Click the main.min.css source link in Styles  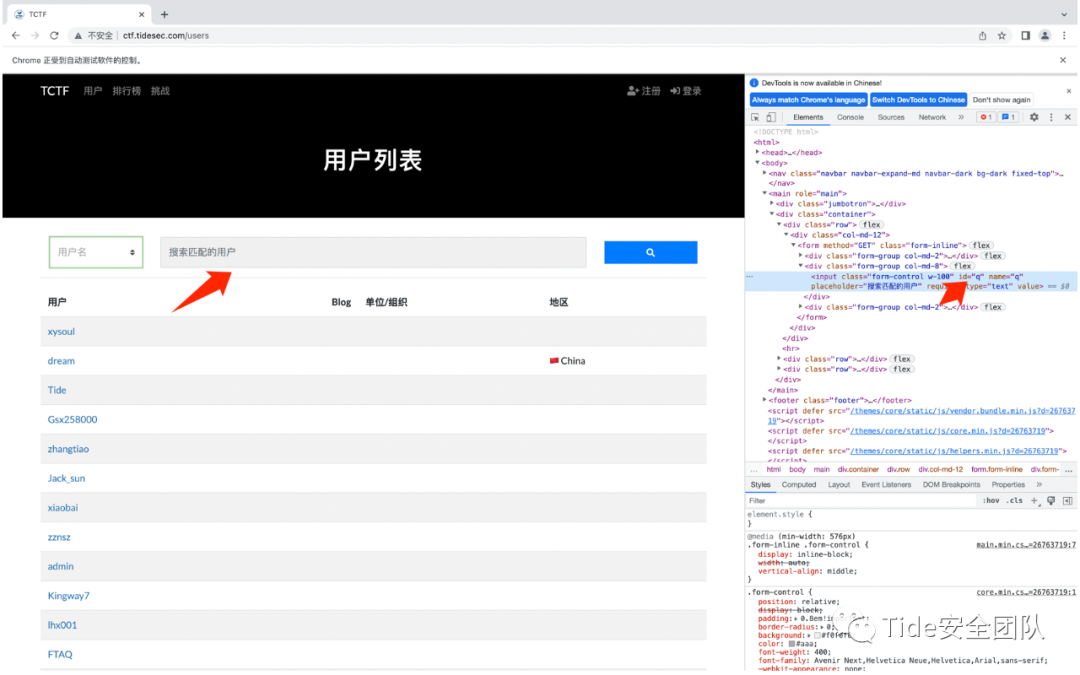tap(1026, 545)
